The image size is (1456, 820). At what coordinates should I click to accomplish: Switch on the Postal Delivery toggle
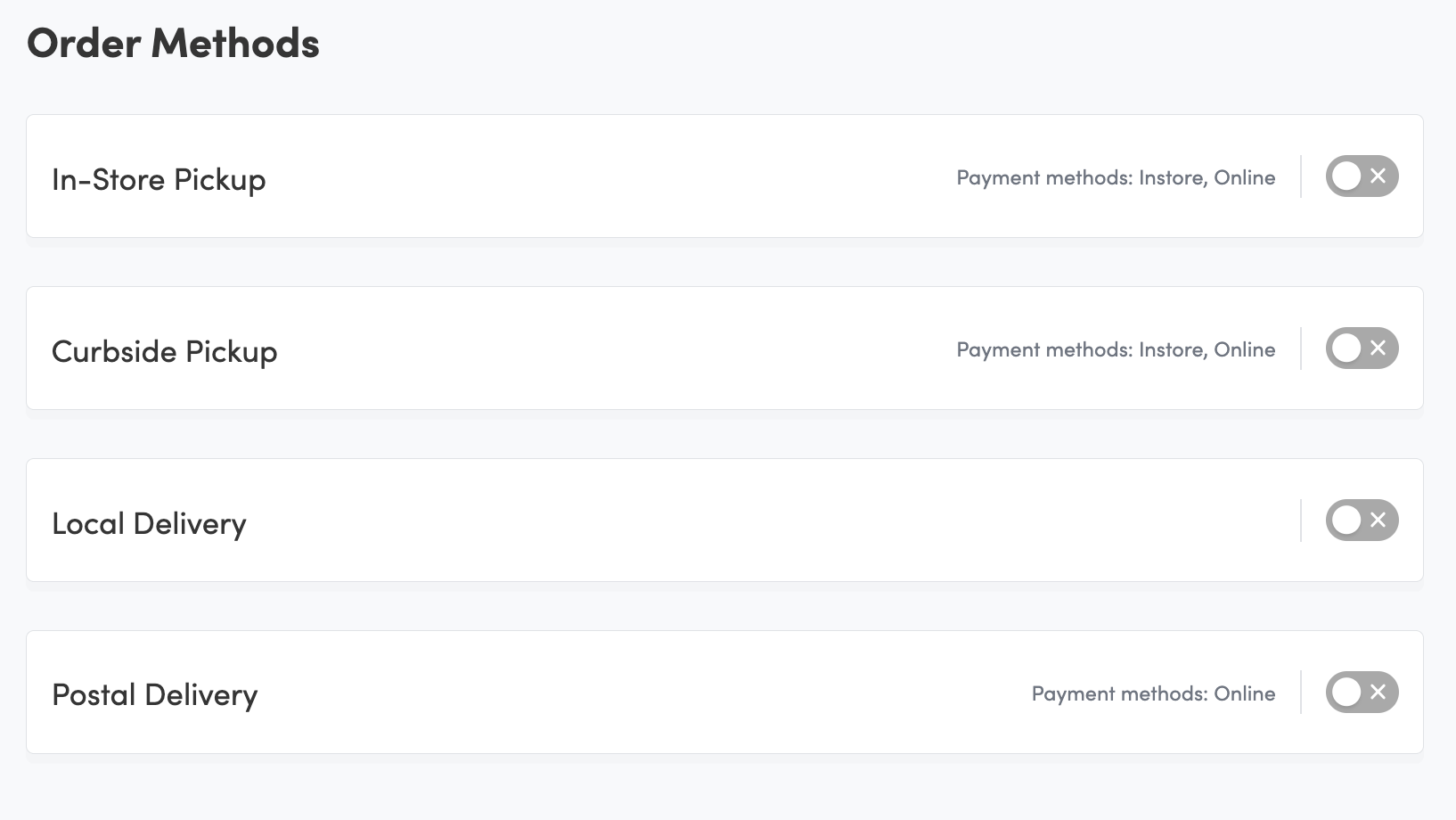1362,693
